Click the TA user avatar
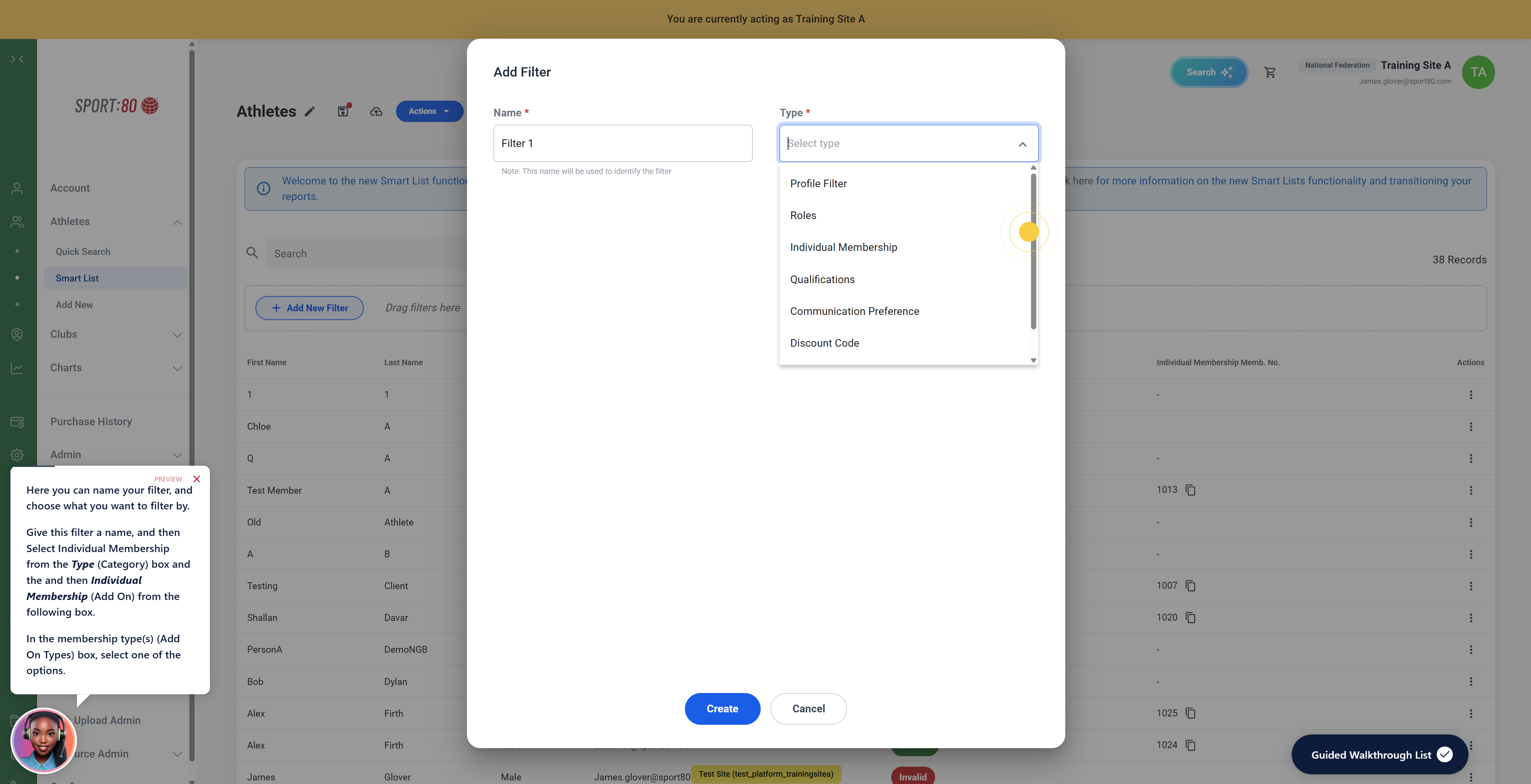Screen dimensions: 1531x784 [1477, 72]
